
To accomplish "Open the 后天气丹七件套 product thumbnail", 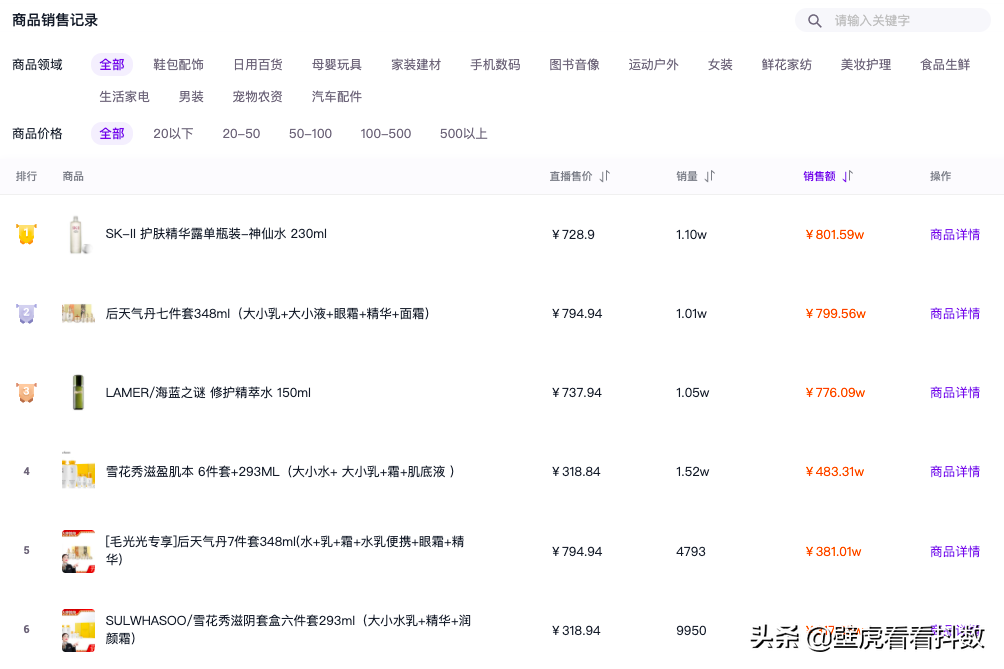I will point(78,314).
